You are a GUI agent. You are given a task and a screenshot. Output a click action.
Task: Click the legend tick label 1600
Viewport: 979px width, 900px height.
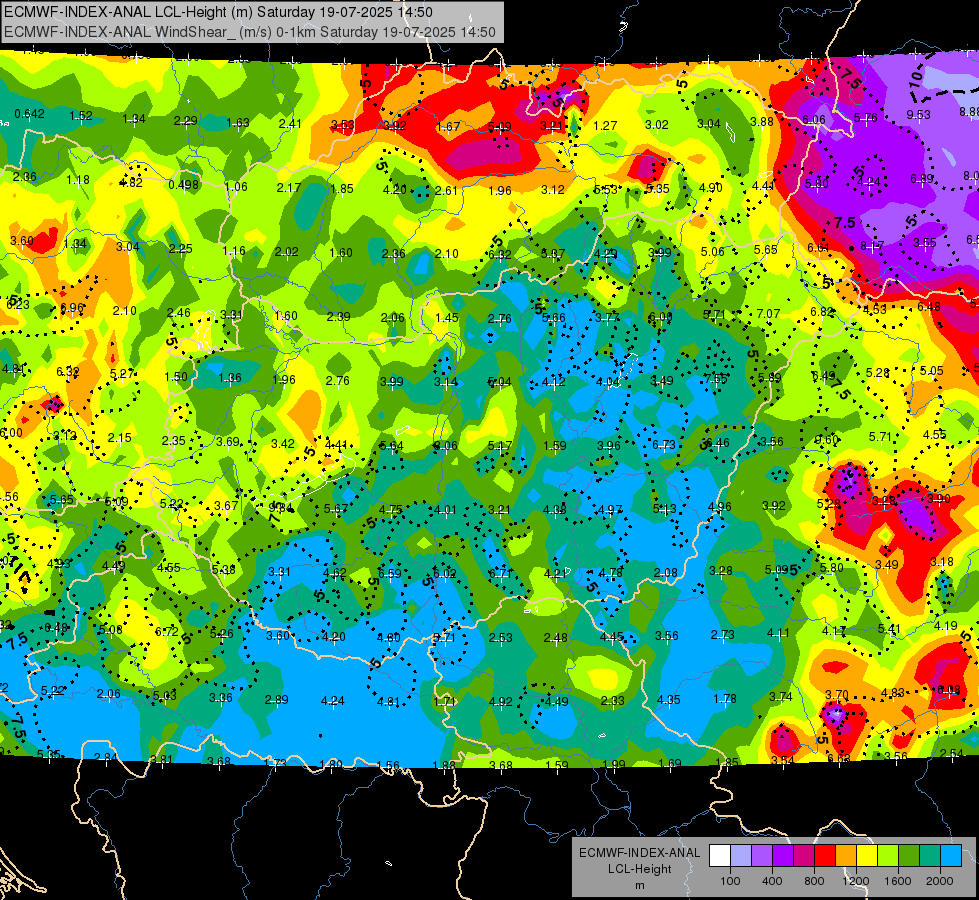click(x=898, y=881)
